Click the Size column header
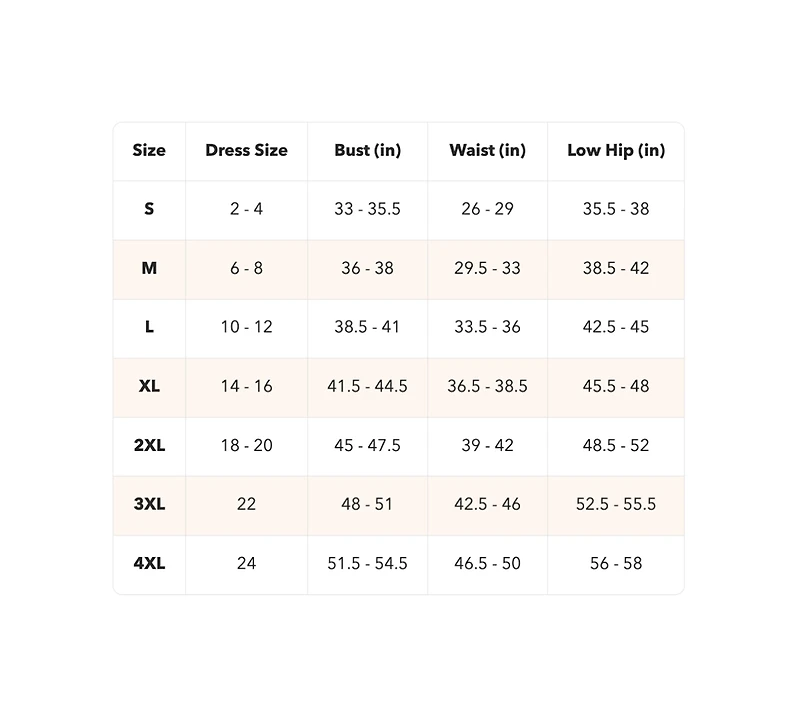 [149, 151]
